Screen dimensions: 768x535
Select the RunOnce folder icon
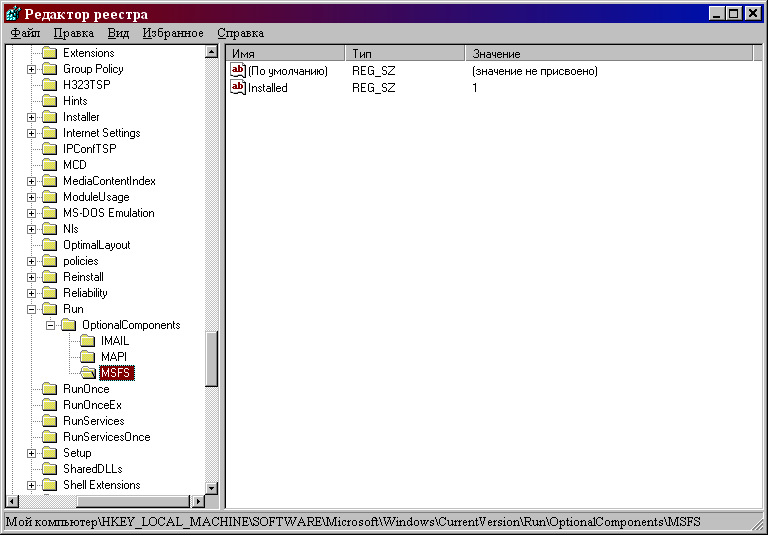[x=49, y=389]
